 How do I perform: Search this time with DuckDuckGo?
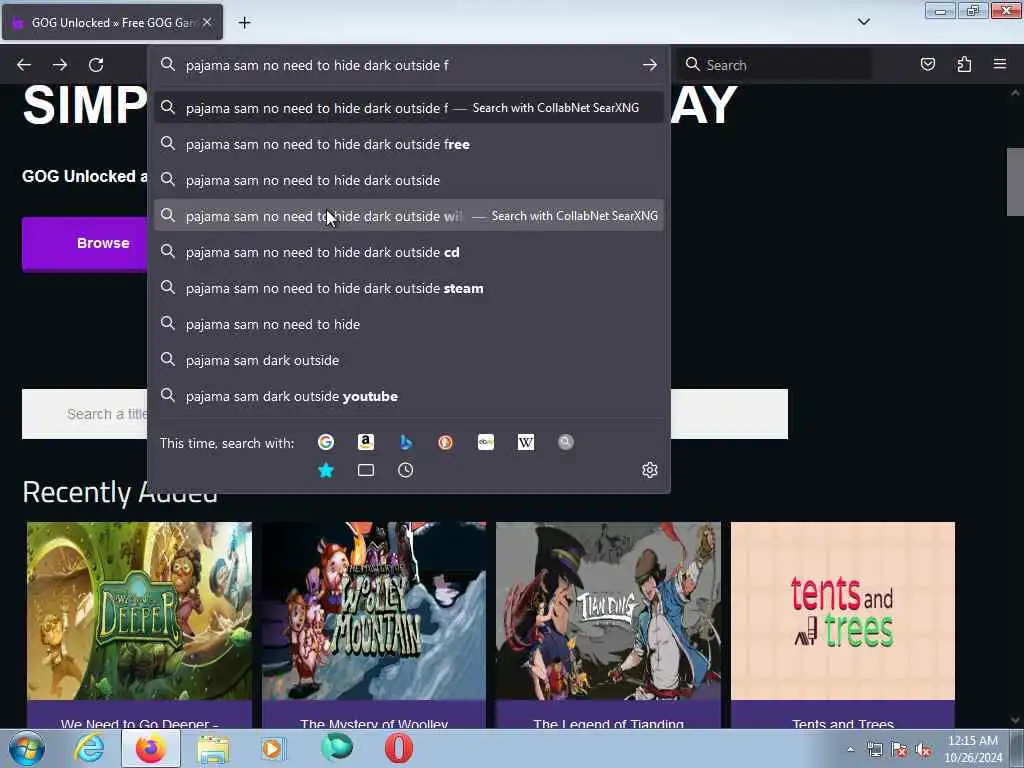tap(445, 442)
